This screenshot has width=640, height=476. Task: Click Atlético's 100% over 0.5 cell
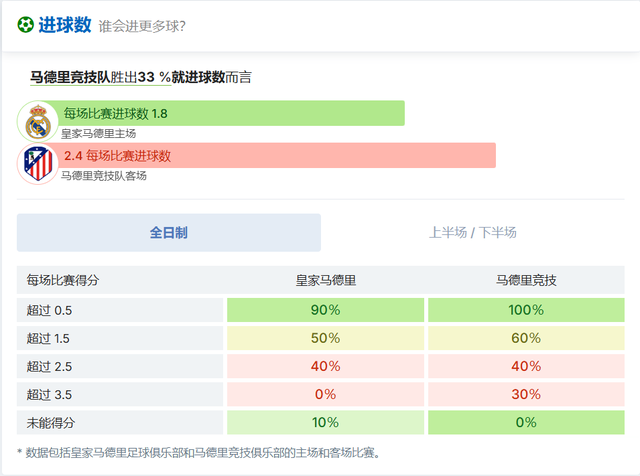point(526,310)
